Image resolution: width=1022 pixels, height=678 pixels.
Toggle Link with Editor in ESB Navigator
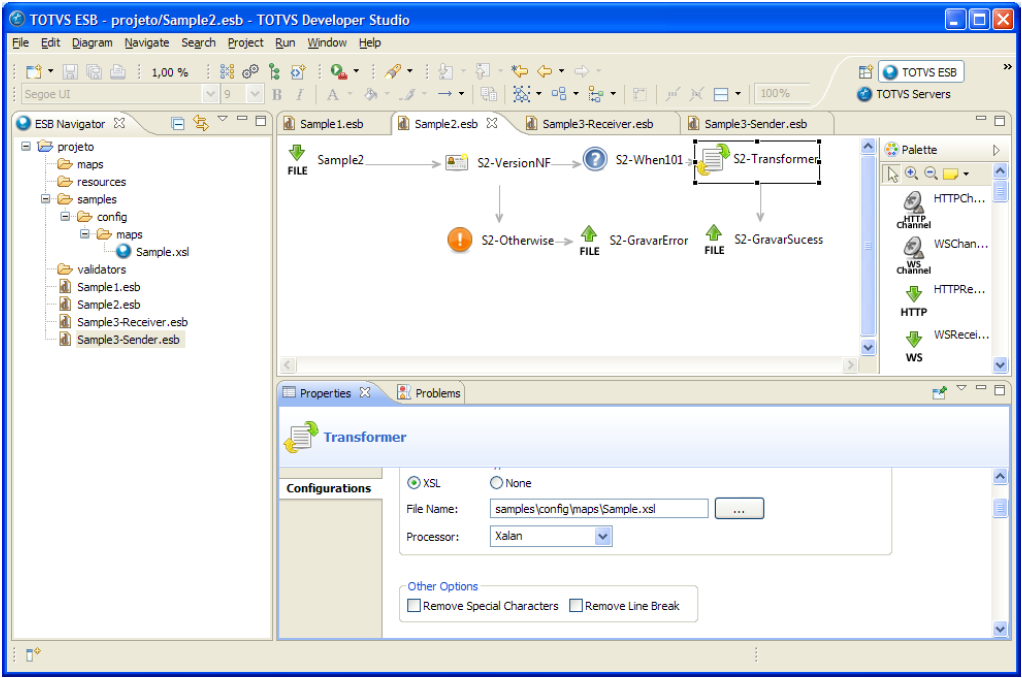201,123
